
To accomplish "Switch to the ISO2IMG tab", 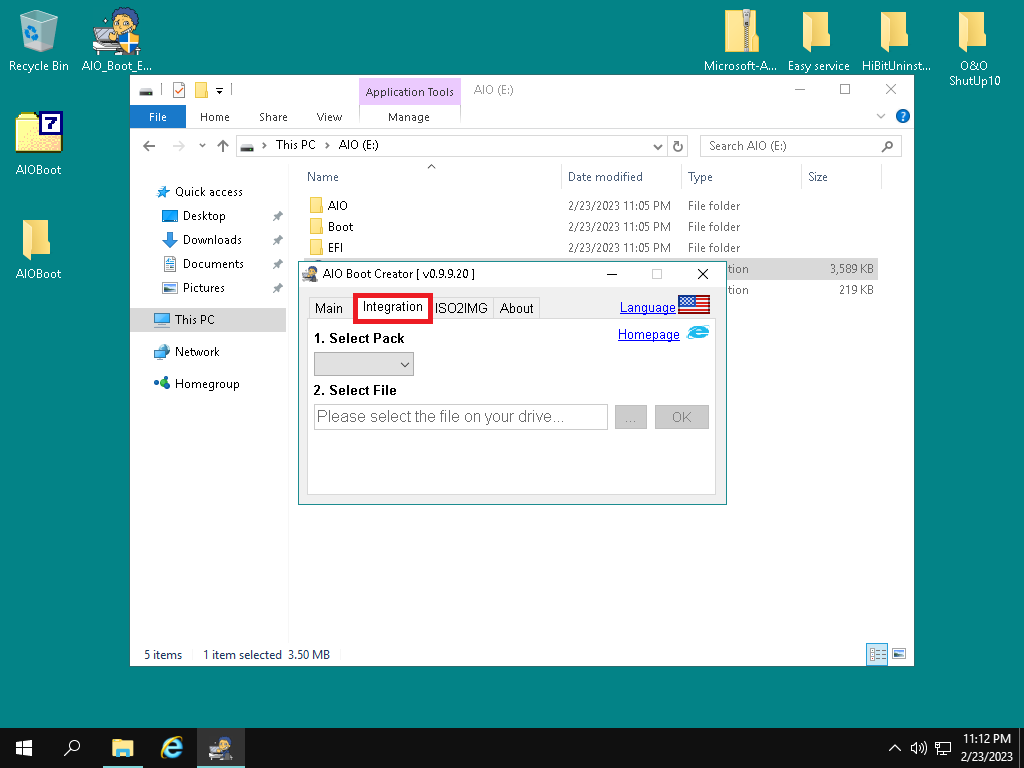I will [461, 308].
